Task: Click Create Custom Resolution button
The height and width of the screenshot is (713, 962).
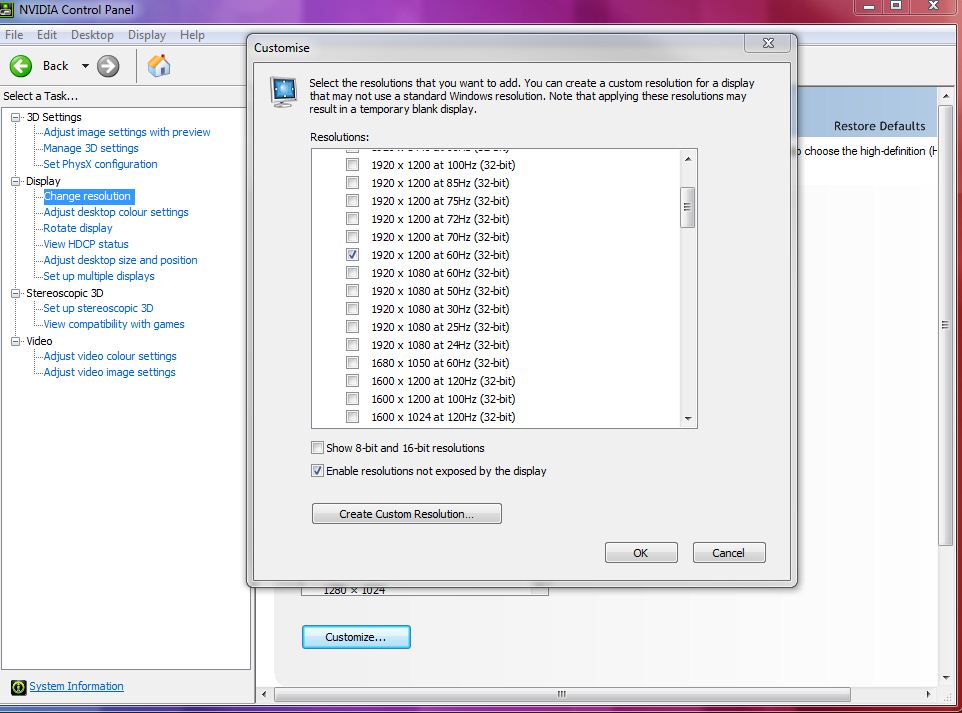Action: [407, 514]
